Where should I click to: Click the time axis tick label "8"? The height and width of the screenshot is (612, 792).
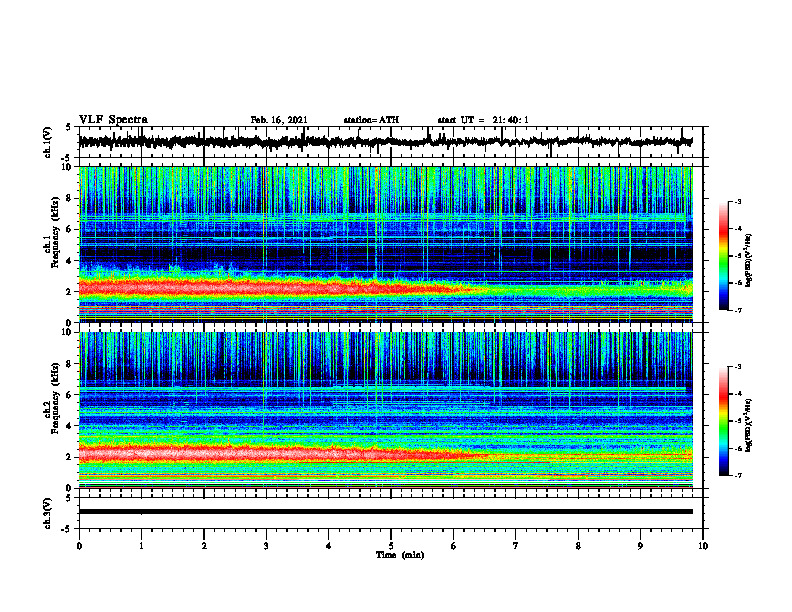click(578, 546)
